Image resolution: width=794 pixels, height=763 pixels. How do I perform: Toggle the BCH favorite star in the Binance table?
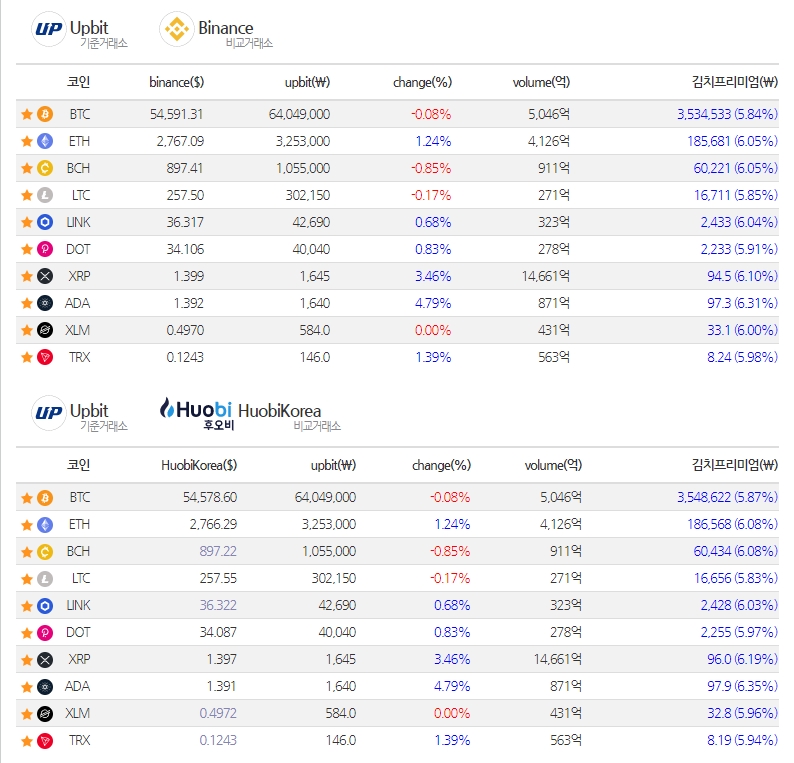[x=27, y=168]
